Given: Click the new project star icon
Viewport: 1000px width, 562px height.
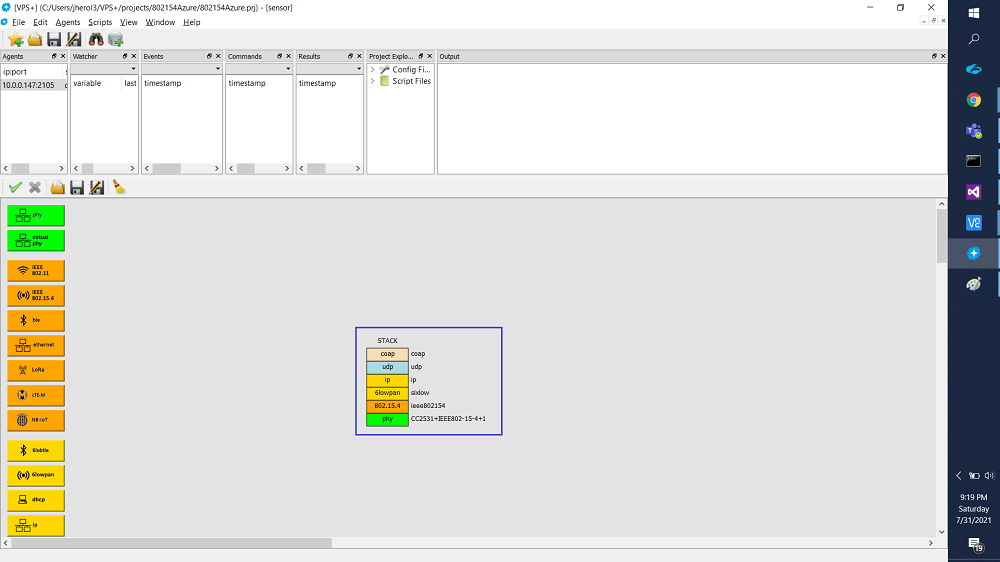Looking at the screenshot, I should point(16,40).
